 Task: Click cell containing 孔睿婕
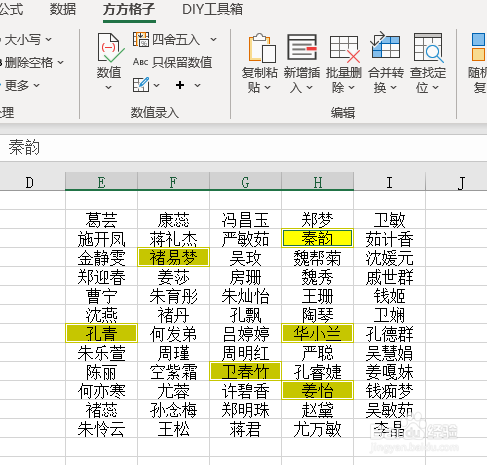317,371
